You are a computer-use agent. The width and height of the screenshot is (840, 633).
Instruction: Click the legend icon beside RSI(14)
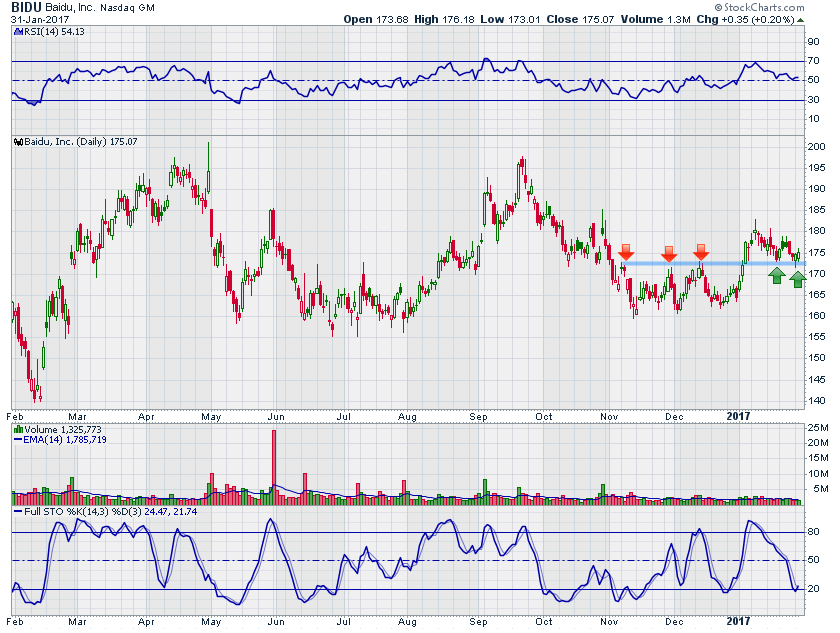[16, 32]
